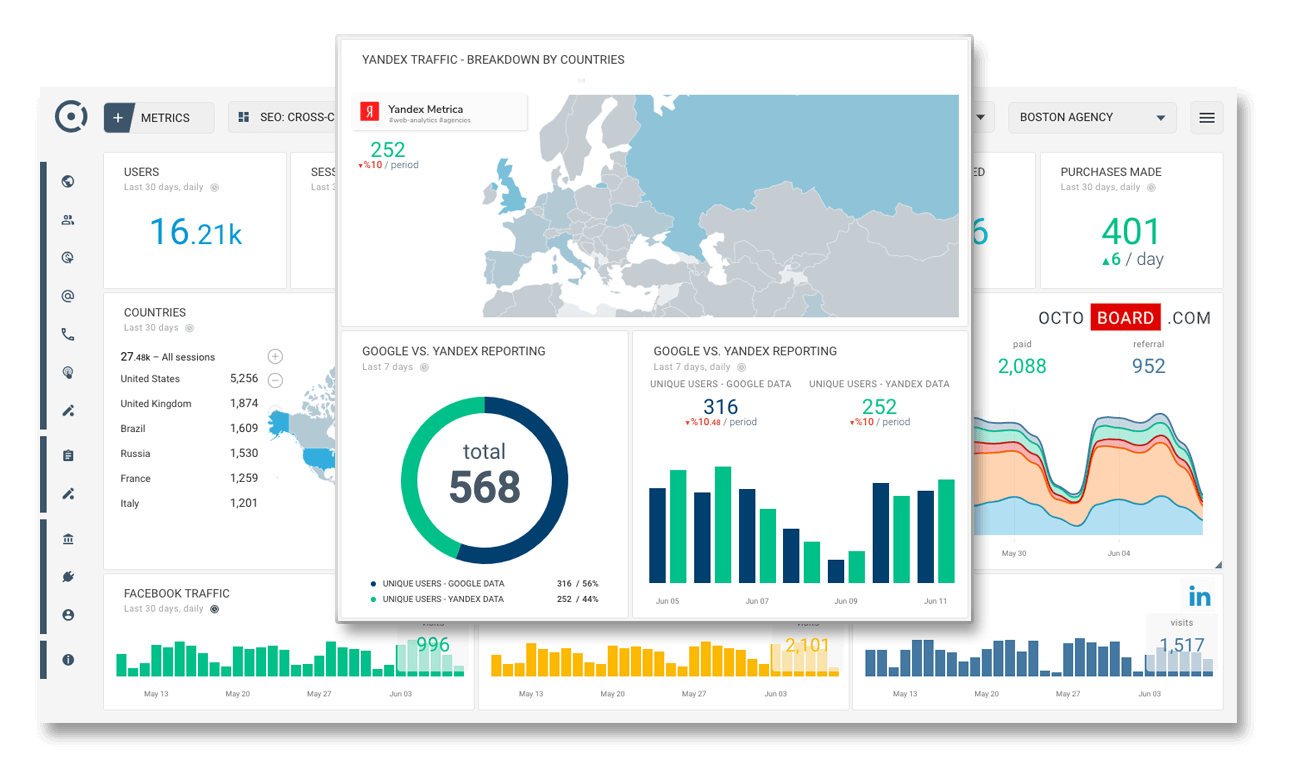Click the resize corner handle under the area chart

tap(1217, 565)
